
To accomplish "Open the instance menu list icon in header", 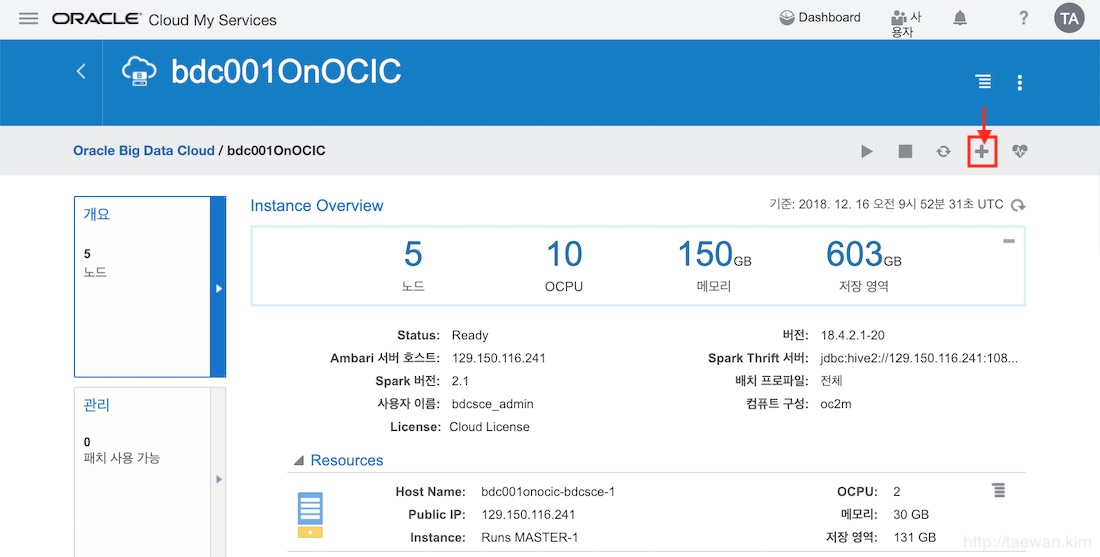I will (x=984, y=82).
